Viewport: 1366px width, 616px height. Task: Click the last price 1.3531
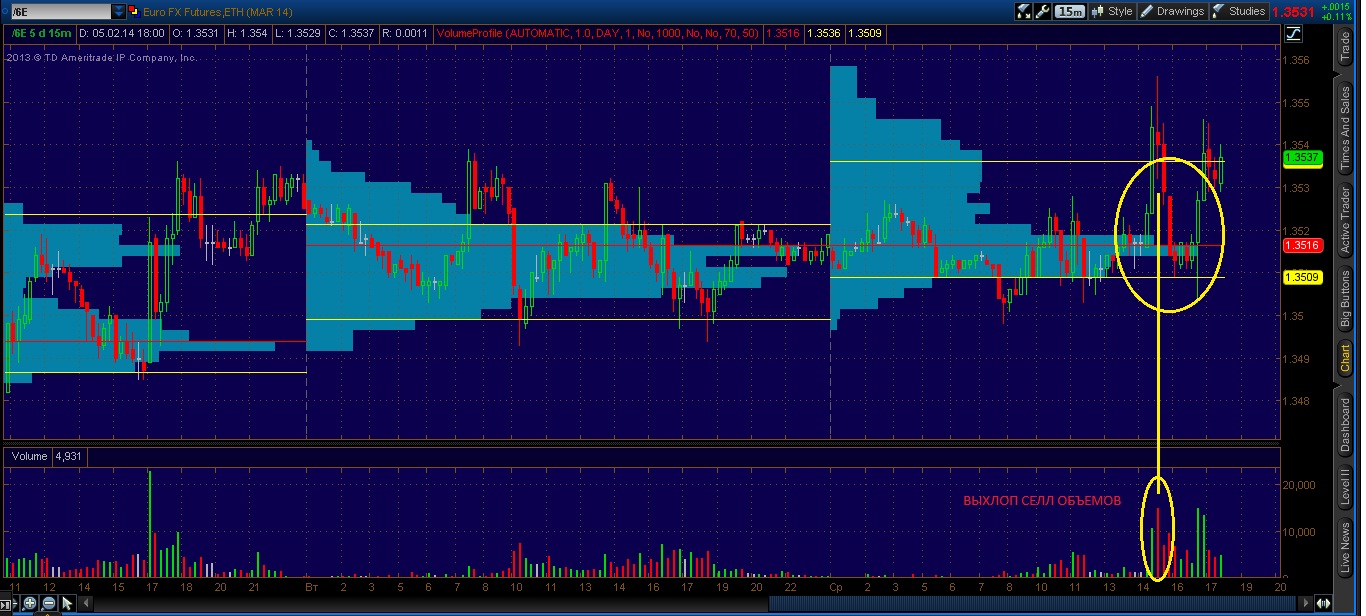[1294, 12]
